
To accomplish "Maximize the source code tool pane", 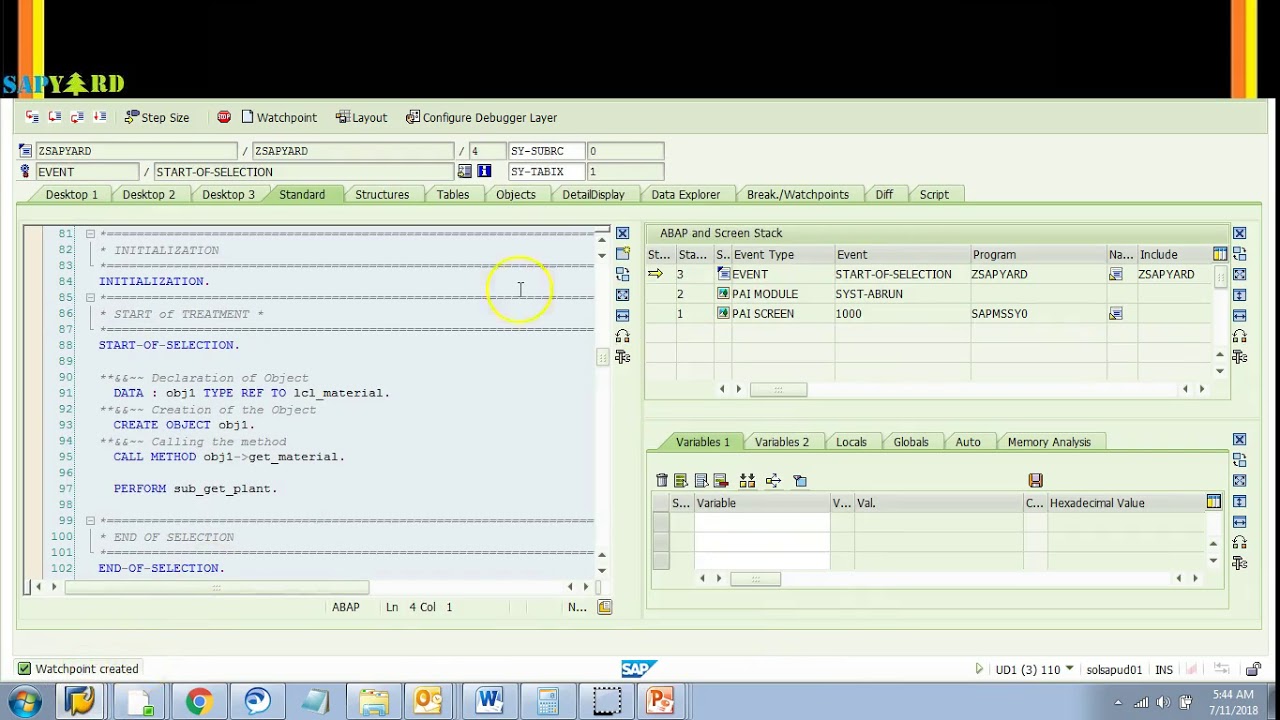I will coord(622,295).
